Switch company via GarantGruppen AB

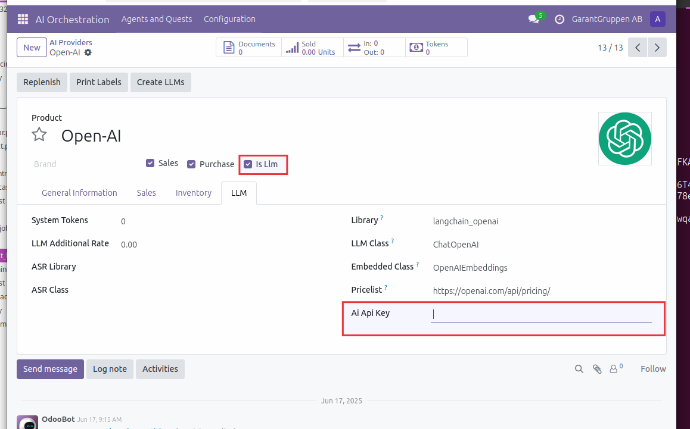tap(607, 19)
